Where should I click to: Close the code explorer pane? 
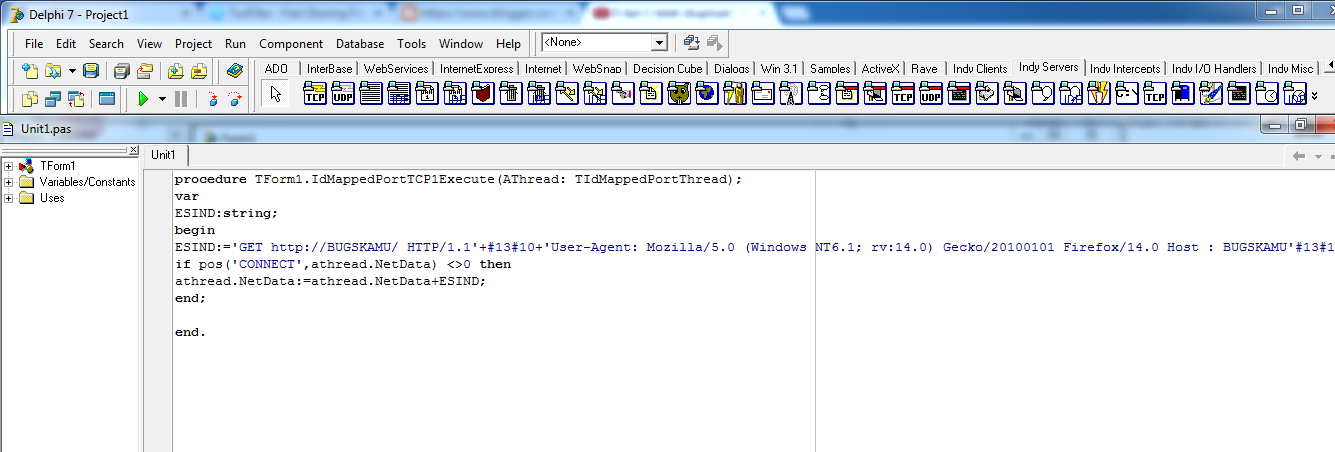tap(134, 149)
